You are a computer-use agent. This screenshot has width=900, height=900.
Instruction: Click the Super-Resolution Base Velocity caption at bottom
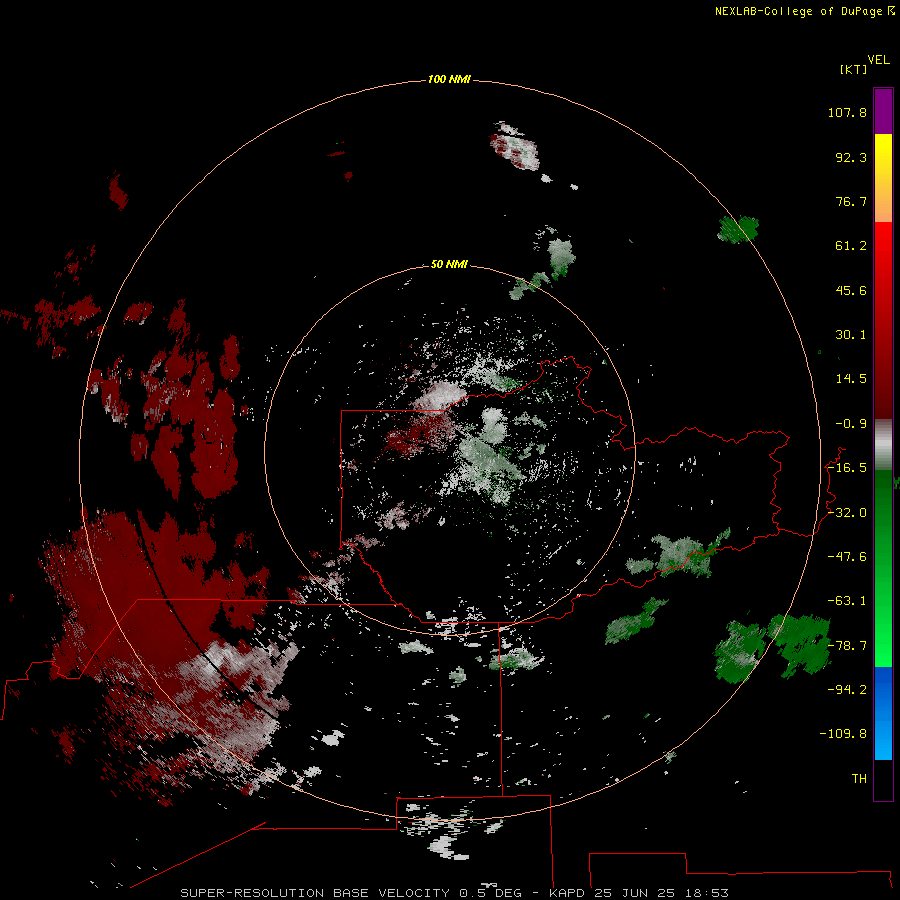click(x=455, y=893)
